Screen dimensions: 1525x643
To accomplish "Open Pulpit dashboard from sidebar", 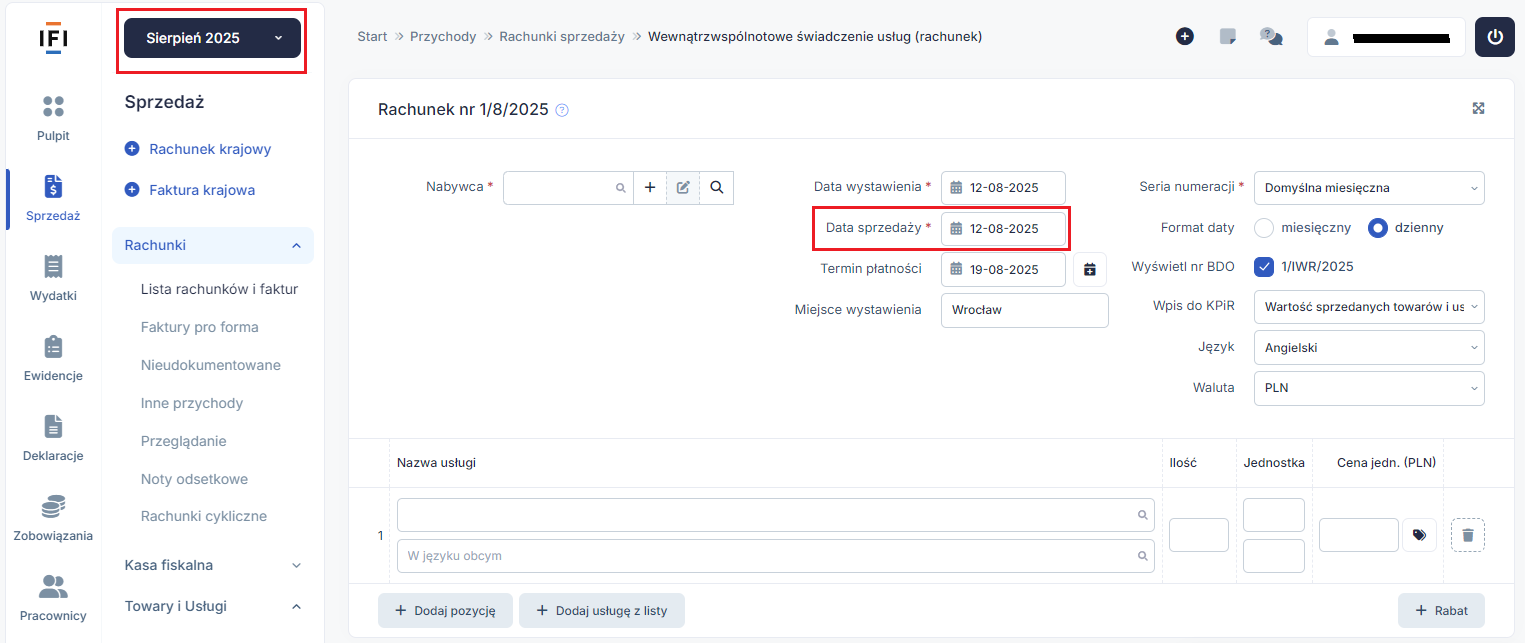I will pyautogui.click(x=53, y=118).
